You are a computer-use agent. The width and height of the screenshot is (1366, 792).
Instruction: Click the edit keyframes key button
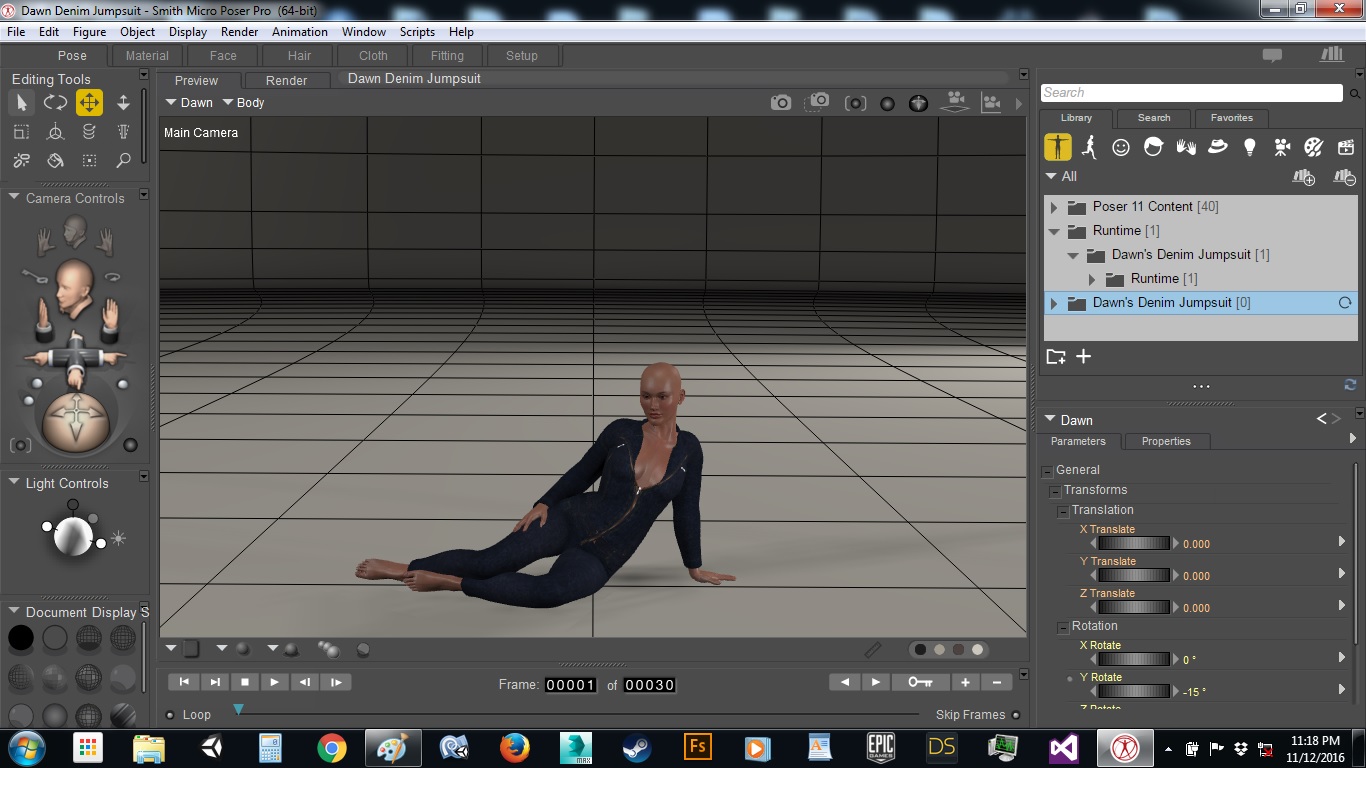tap(920, 682)
